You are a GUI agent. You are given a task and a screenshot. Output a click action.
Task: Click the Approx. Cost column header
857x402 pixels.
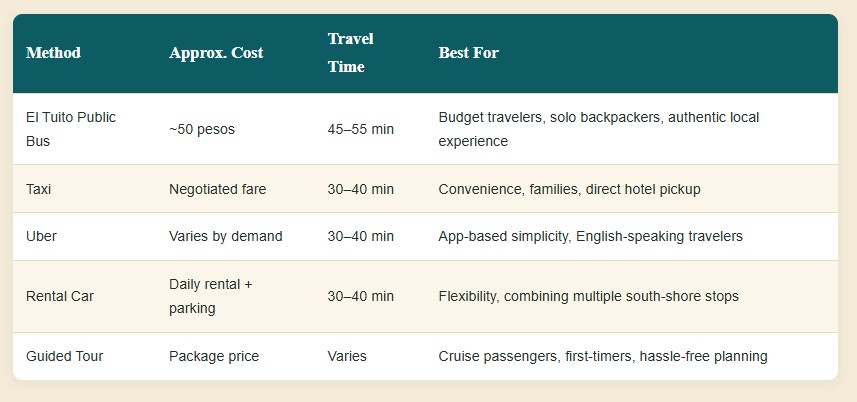tap(216, 53)
